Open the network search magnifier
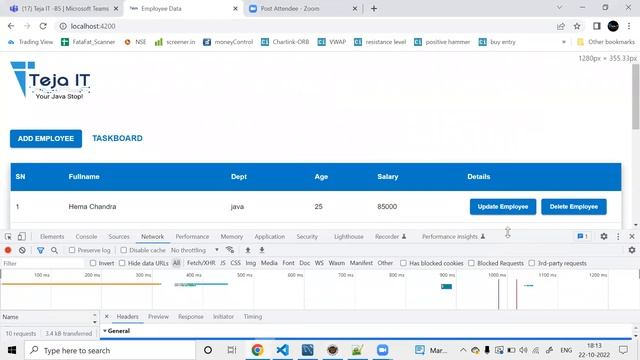The image size is (640, 360). [54, 250]
